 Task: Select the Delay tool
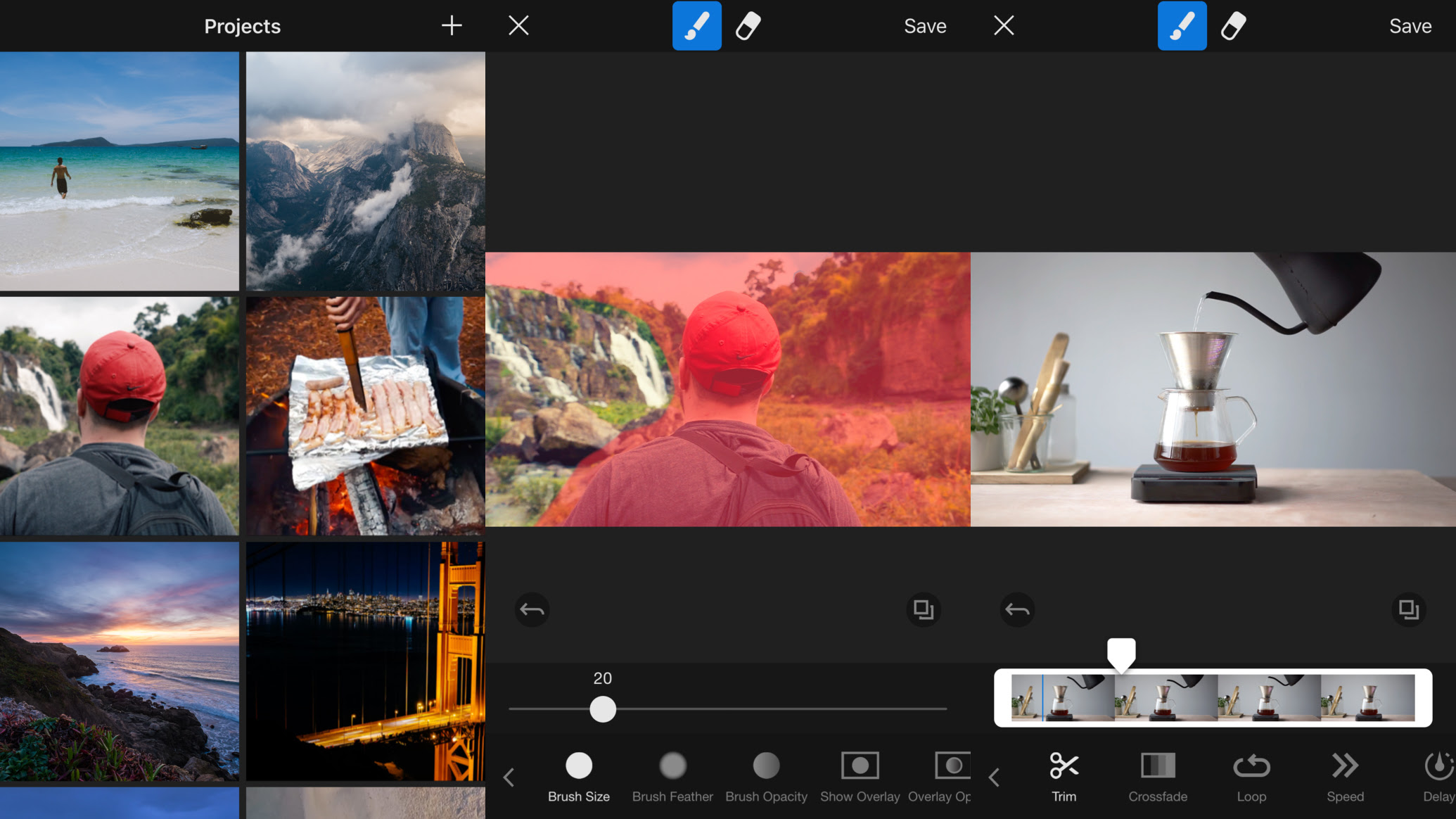click(x=1438, y=777)
